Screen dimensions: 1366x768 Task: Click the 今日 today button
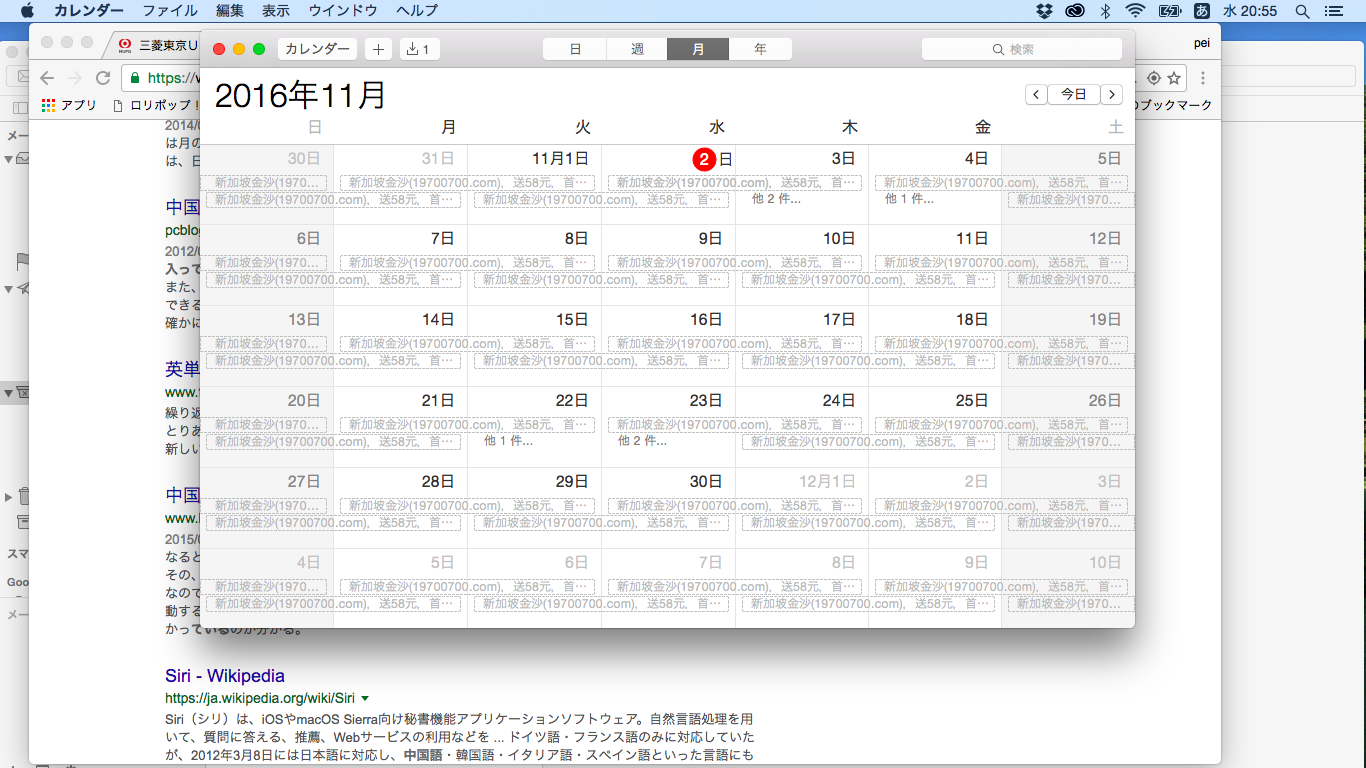click(x=1073, y=94)
